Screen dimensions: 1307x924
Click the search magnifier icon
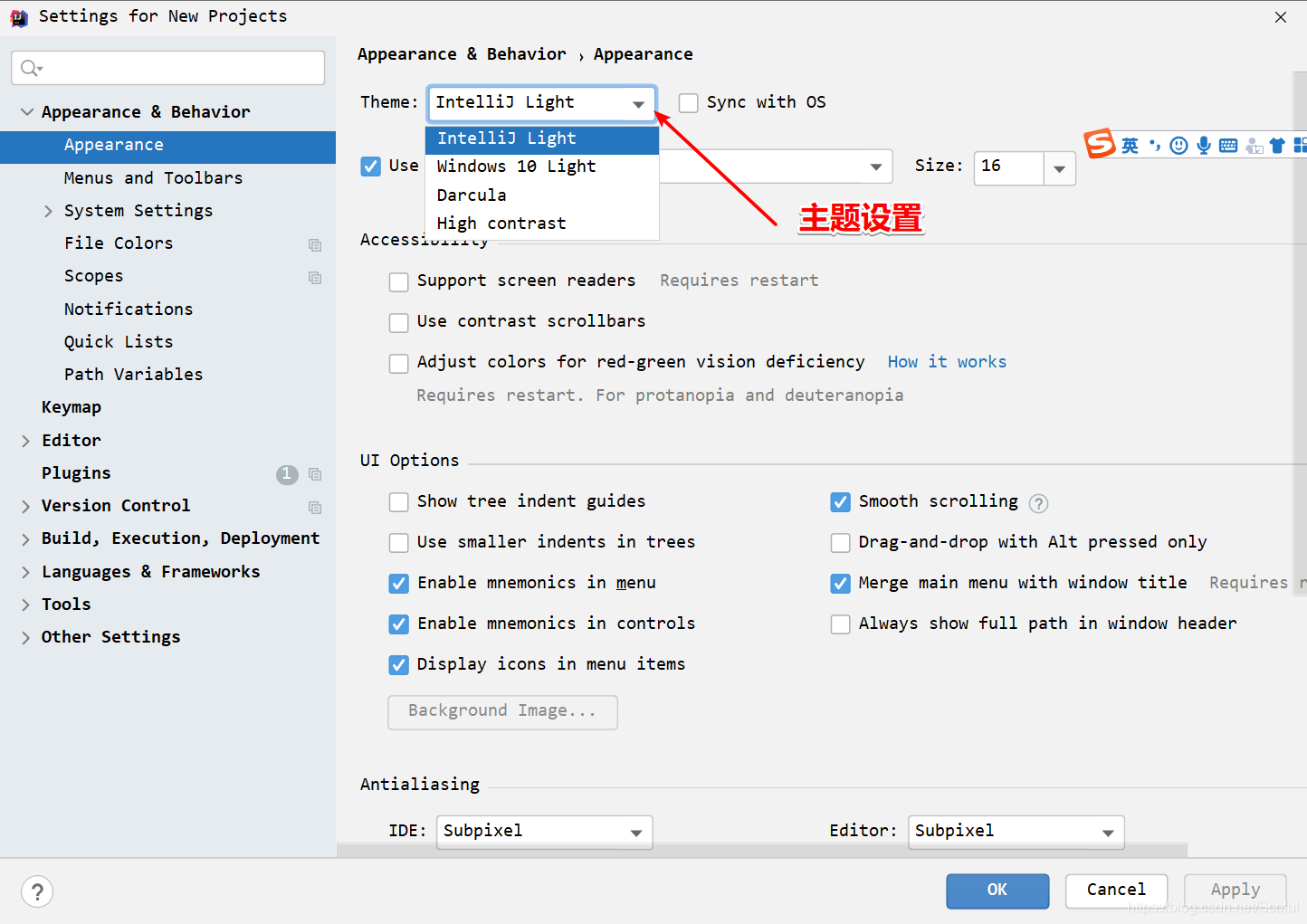[x=31, y=68]
